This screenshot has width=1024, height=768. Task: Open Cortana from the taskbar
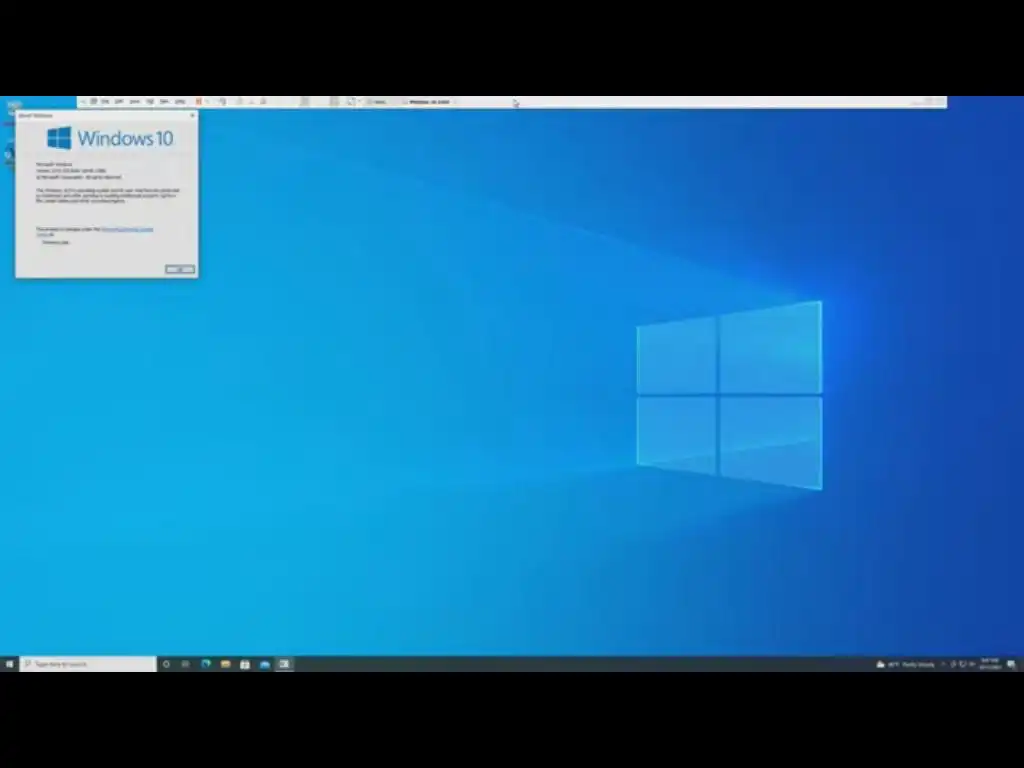coord(166,664)
